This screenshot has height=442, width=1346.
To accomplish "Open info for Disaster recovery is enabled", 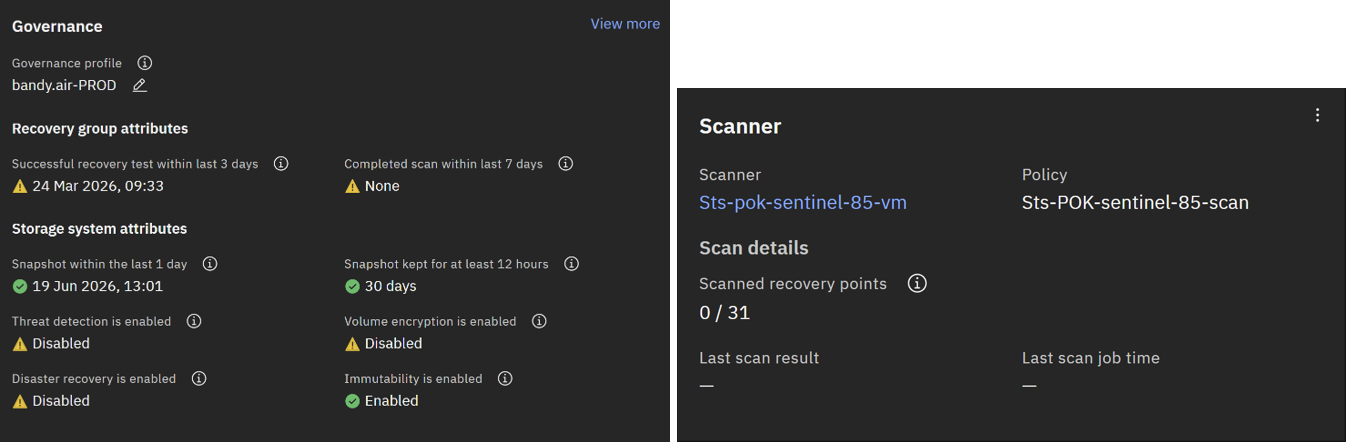I will coord(199,379).
